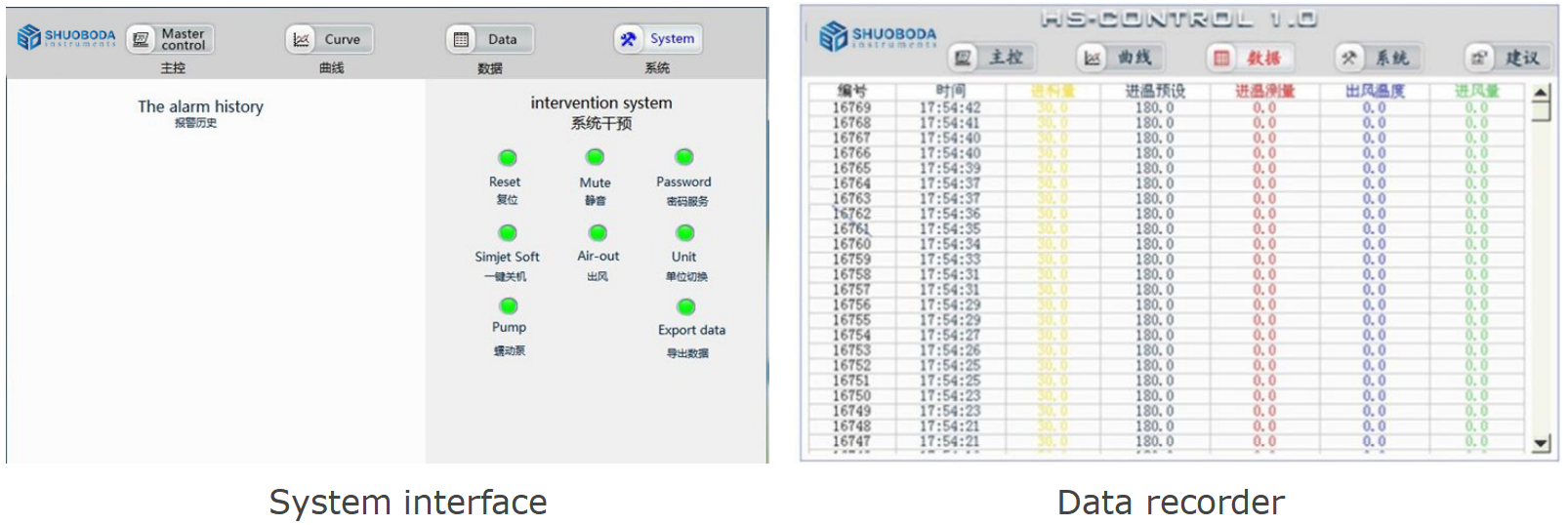The height and width of the screenshot is (525, 1568).
Task: Switch to the Curve tab label
Action: pyautogui.click(x=342, y=39)
